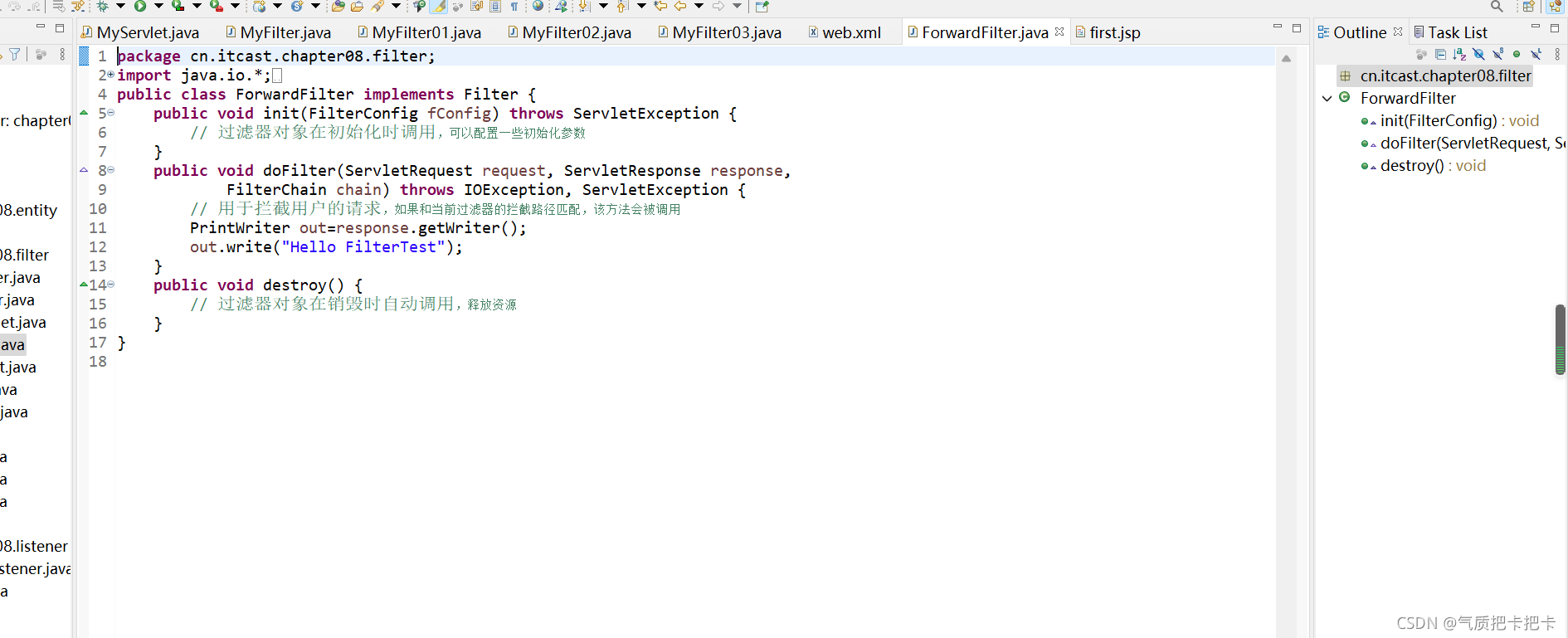The height and width of the screenshot is (638, 1568).
Task: Collapse the destroy method fold on line 14
Action: click(110, 285)
